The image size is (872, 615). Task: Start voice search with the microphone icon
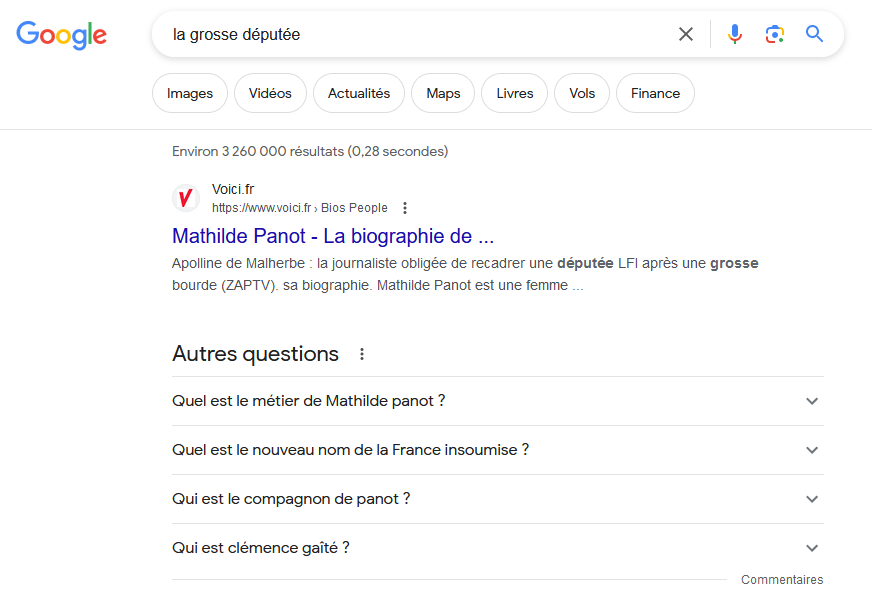(x=735, y=35)
